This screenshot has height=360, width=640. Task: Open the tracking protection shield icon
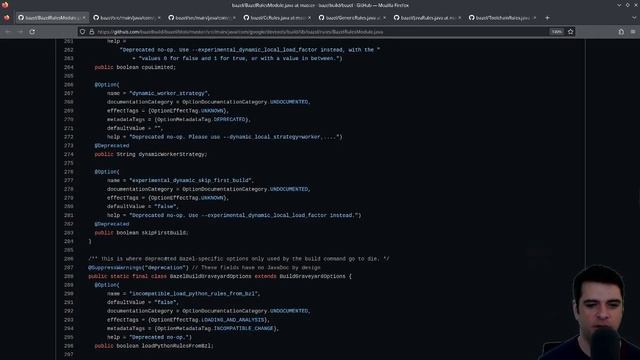tap(82, 31)
